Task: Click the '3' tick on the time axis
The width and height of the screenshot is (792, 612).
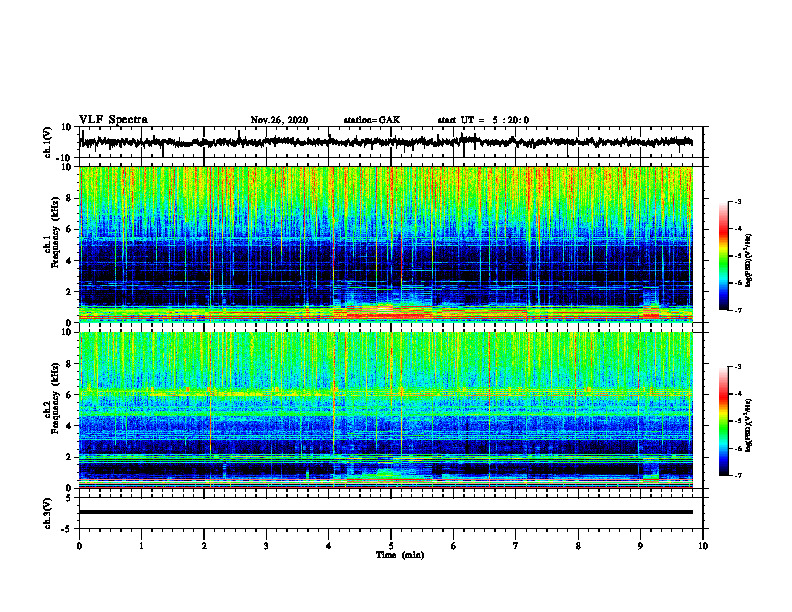Action: point(266,546)
